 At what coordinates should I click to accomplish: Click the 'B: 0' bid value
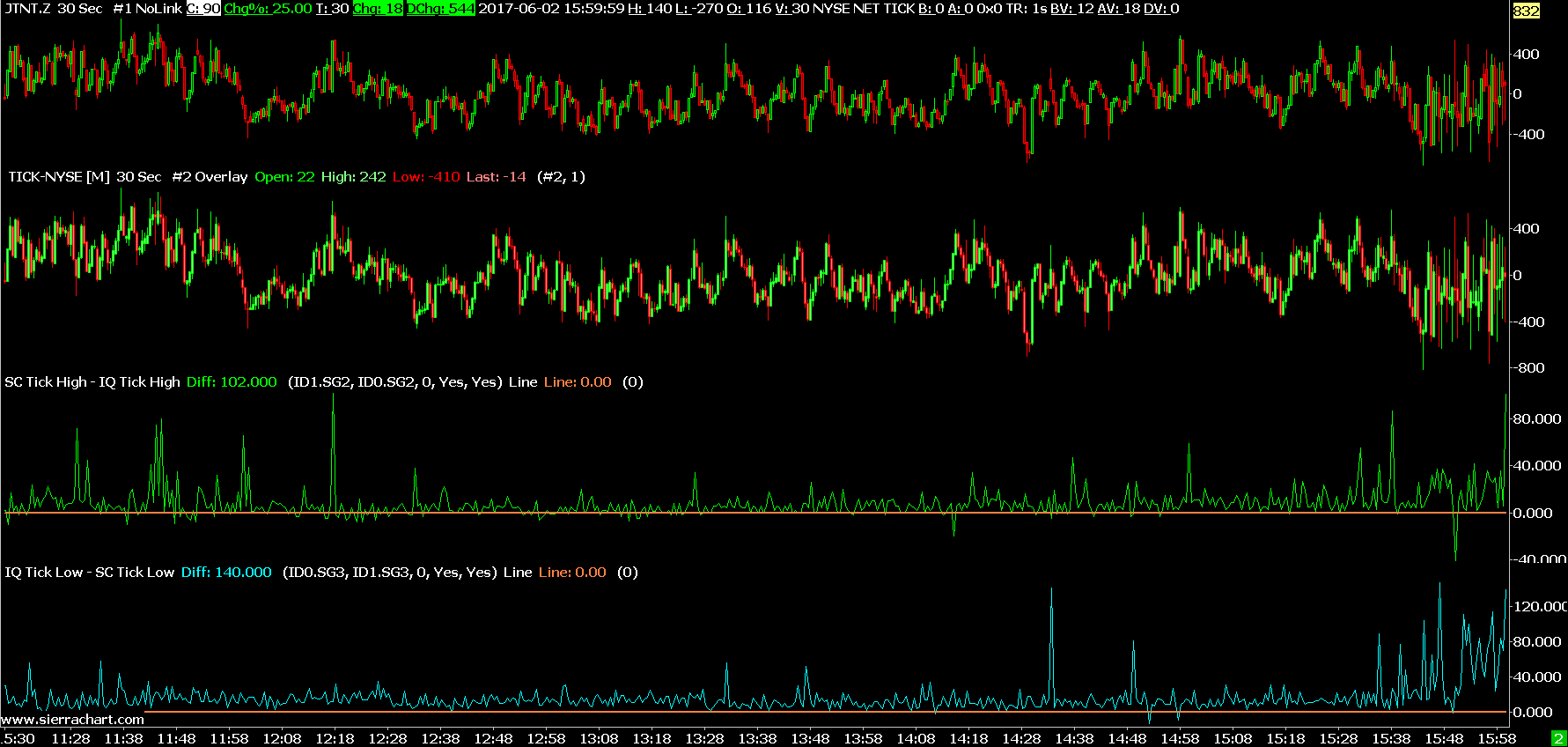pyautogui.click(x=931, y=9)
